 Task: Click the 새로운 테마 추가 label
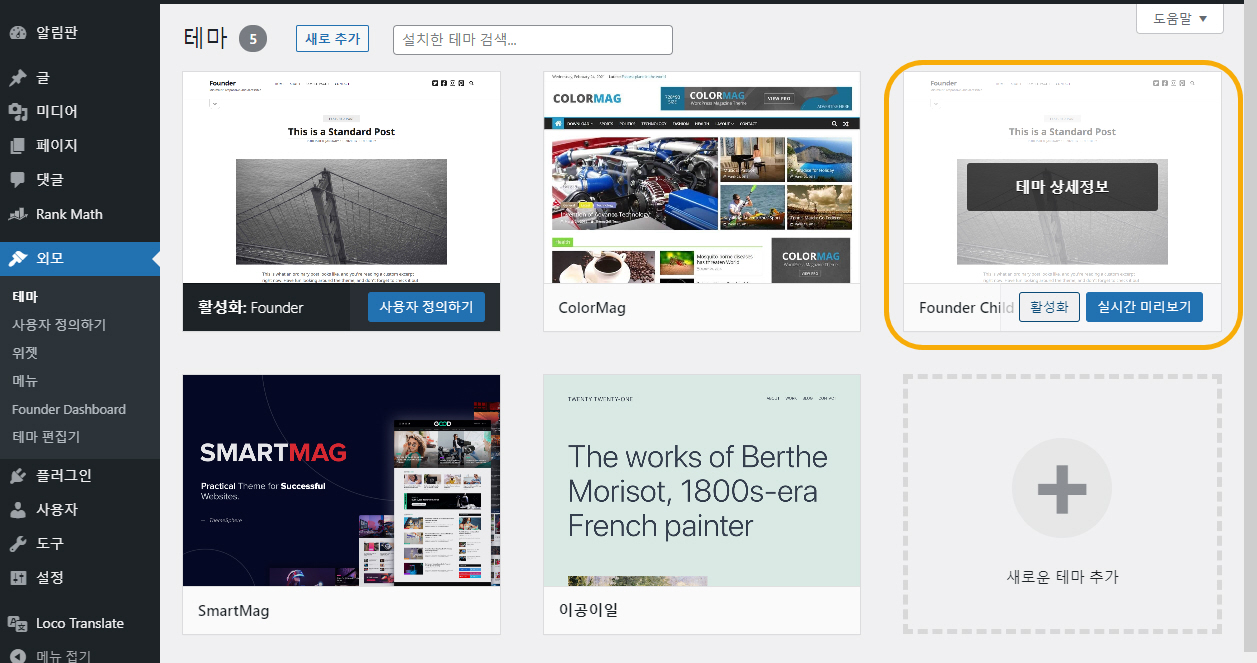tap(1062, 577)
